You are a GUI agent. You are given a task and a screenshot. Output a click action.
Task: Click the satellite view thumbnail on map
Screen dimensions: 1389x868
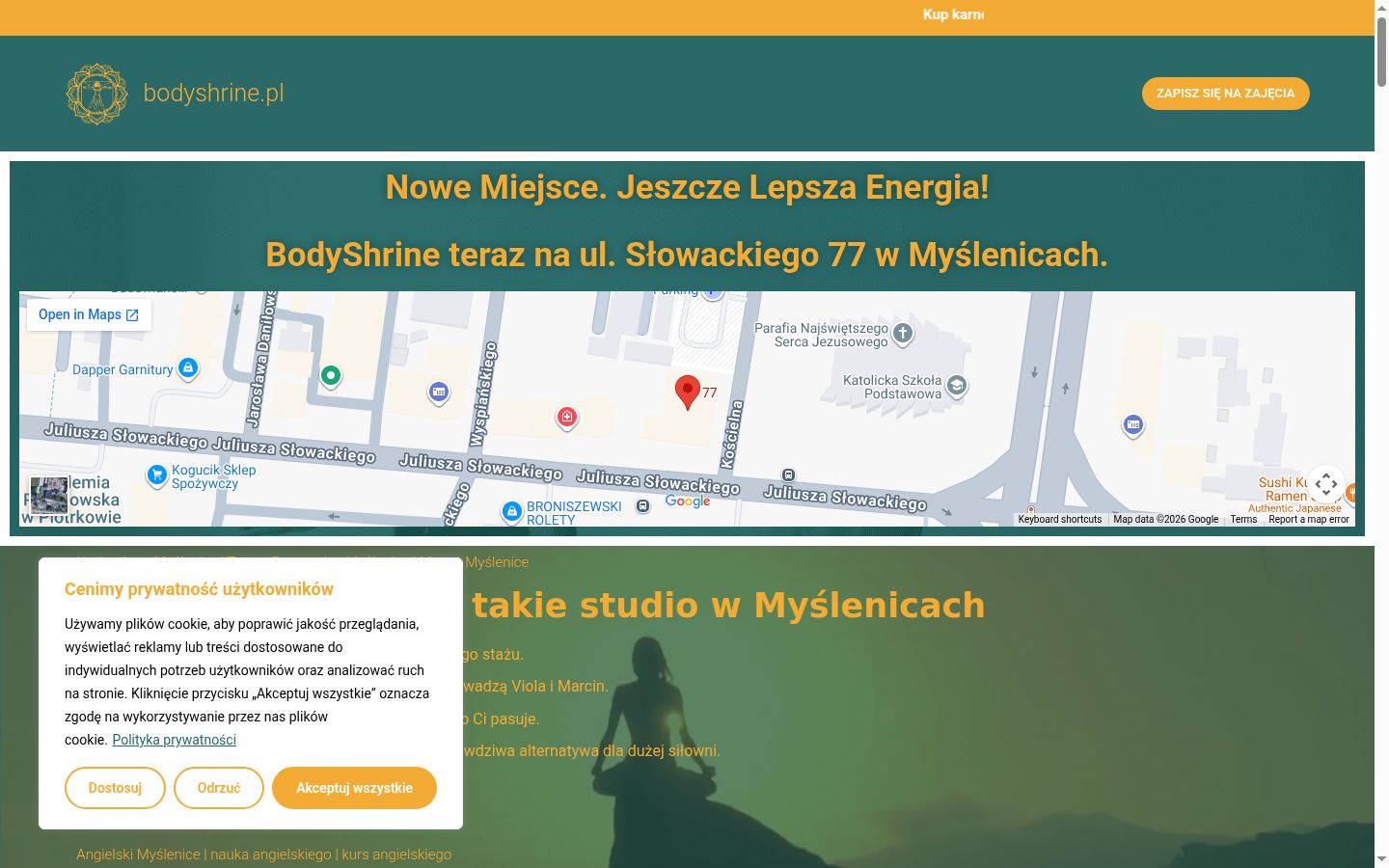[49, 495]
